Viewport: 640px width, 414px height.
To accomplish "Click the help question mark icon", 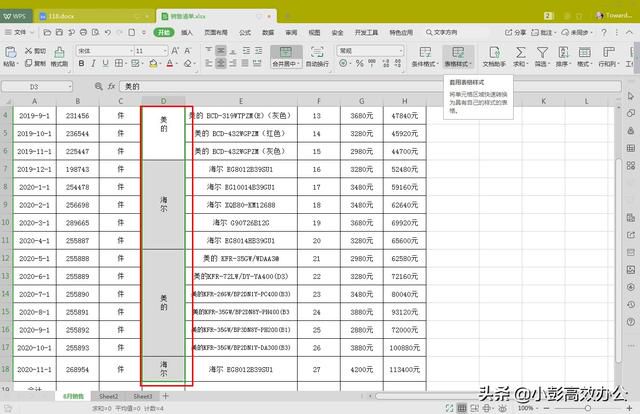I will click(x=604, y=32).
